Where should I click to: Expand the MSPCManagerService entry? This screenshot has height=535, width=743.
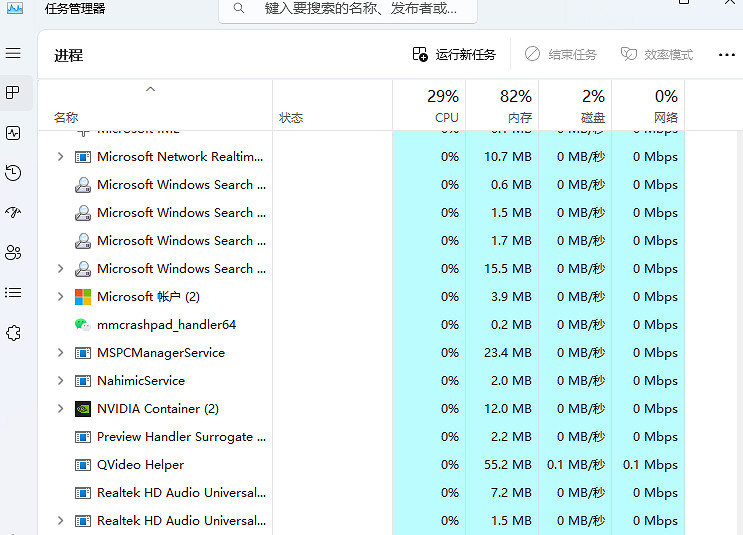(x=60, y=353)
